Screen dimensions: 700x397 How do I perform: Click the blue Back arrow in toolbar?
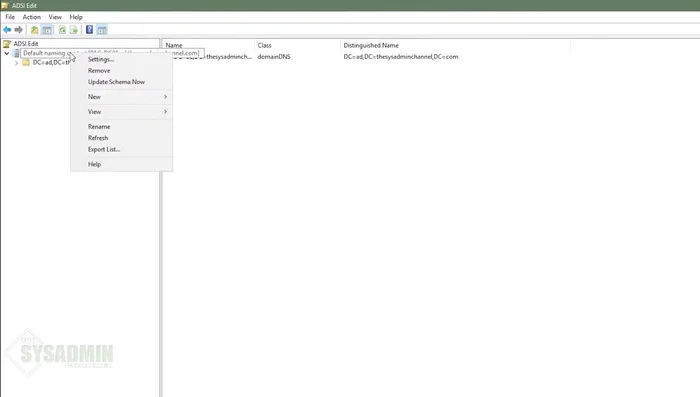(x=7, y=30)
